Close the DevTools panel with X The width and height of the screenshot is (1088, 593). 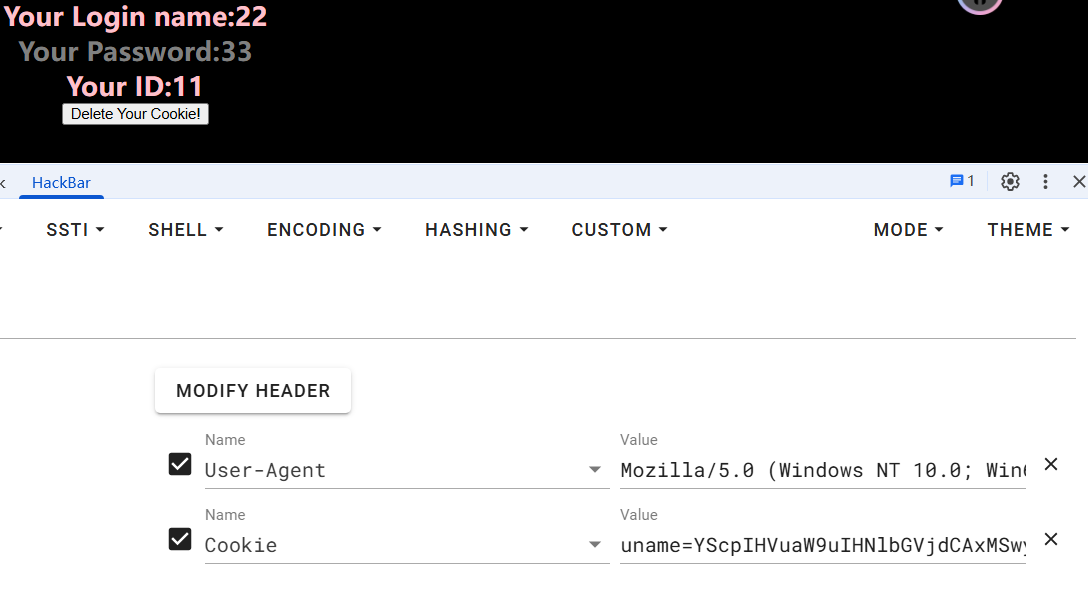pos(1079,181)
